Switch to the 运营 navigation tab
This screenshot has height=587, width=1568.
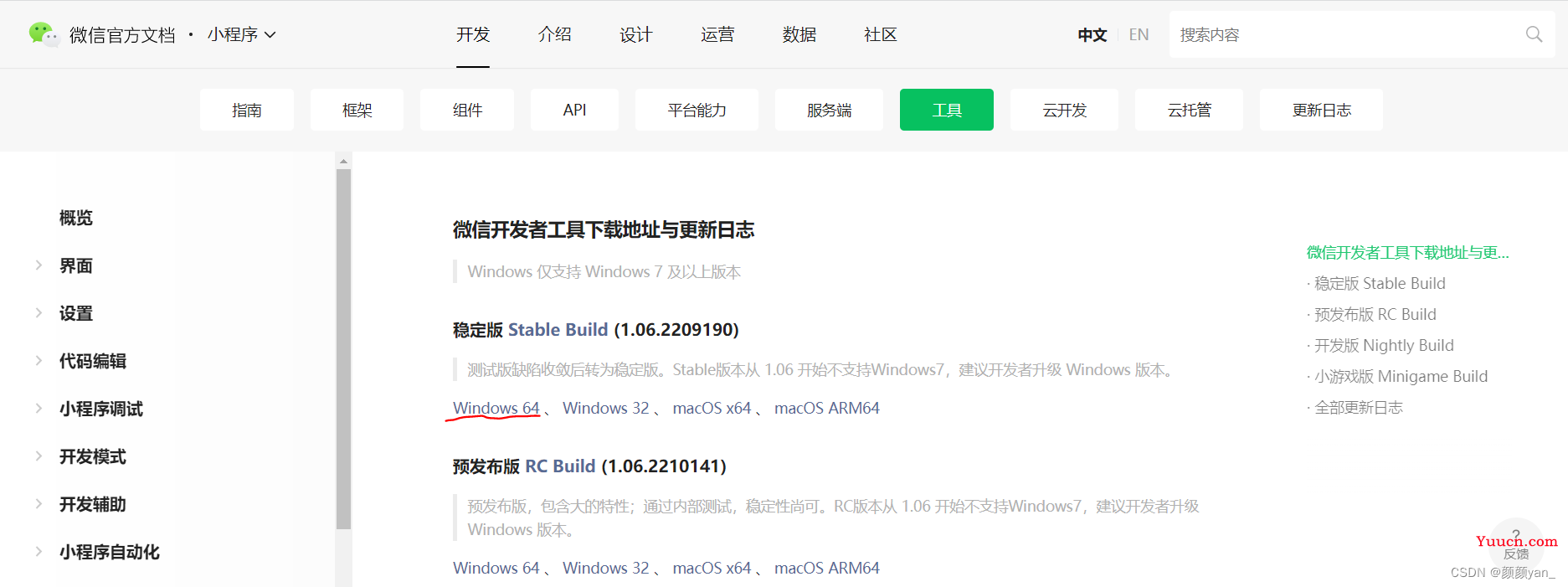717,34
